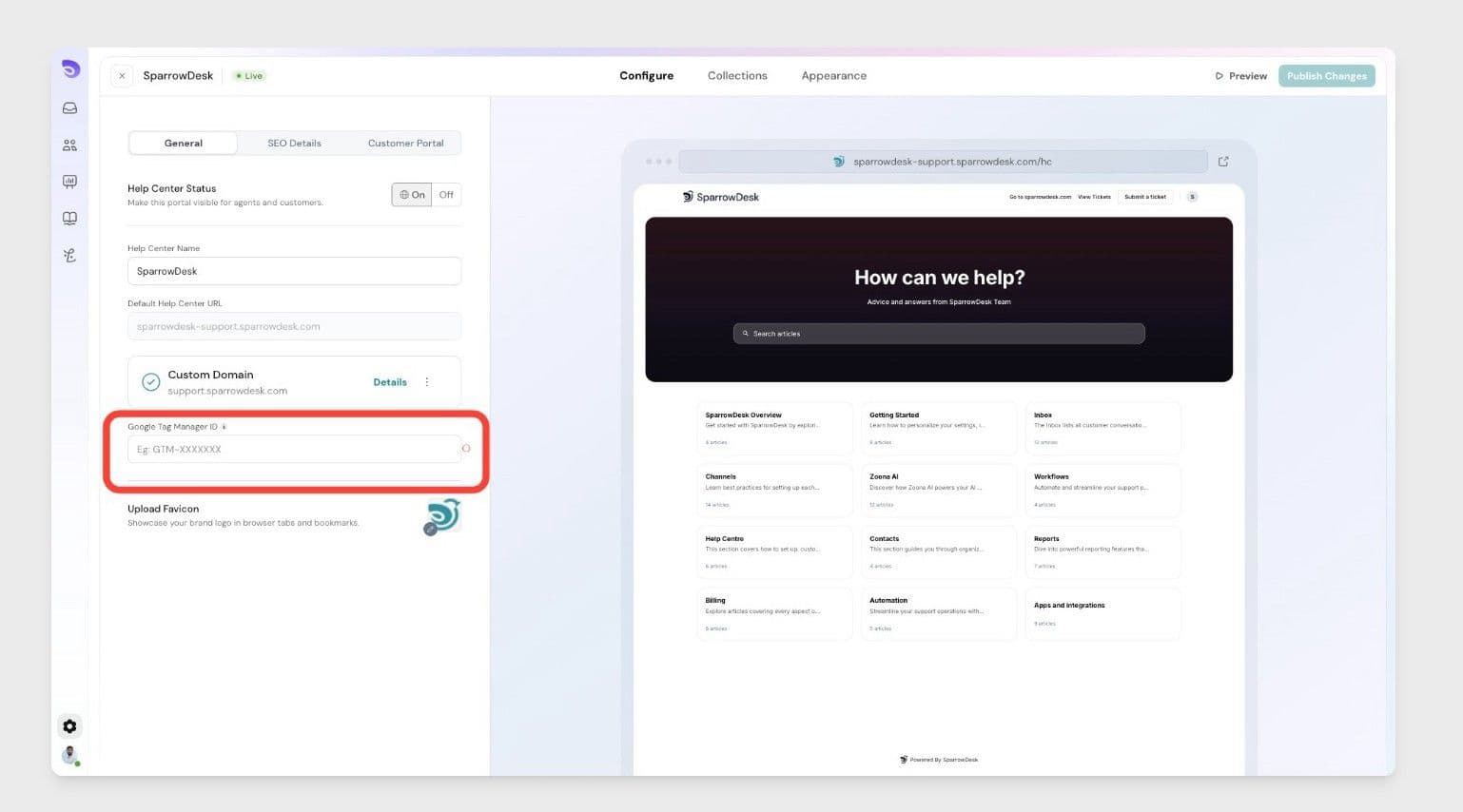Click the preview URL sparrowdesk-support.sparrowdesk.com/hc

pos(952,162)
